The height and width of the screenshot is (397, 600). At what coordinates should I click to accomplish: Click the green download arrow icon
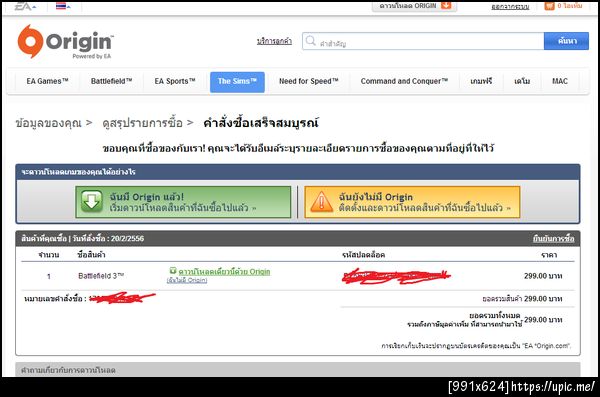92,202
